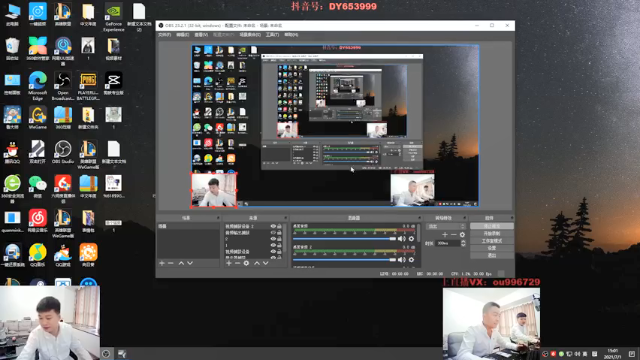This screenshot has width=640, height=360.
Task: Move the scene up in Scenes panel
Action: click(x=181, y=263)
